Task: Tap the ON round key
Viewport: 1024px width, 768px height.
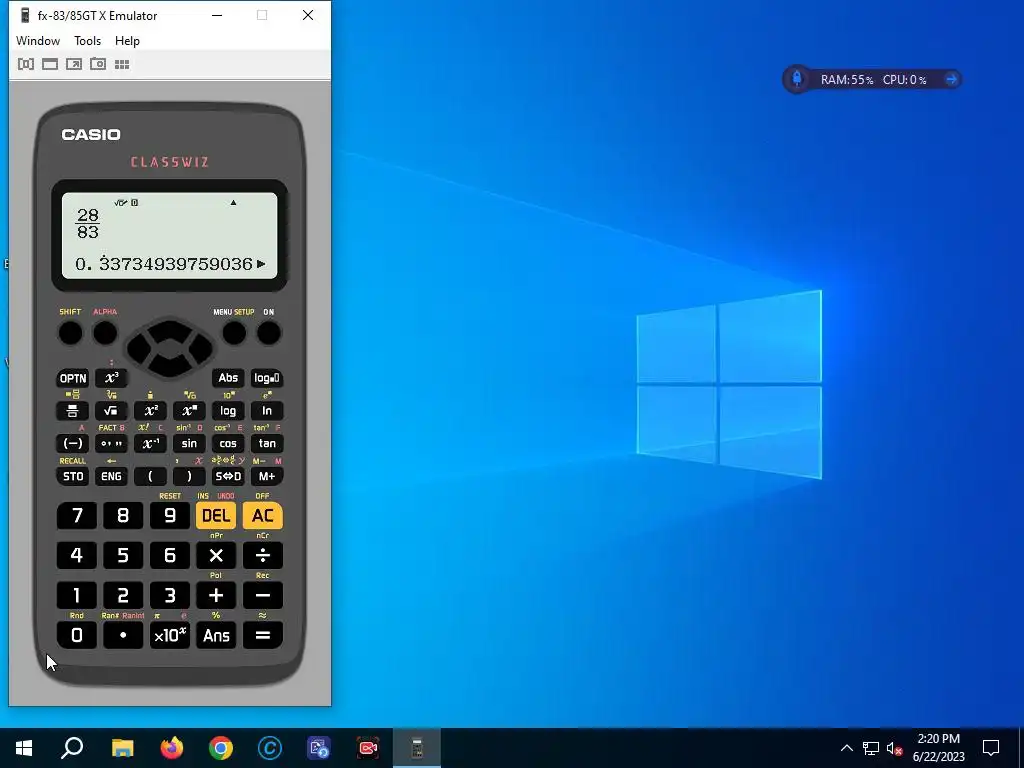Action: click(268, 333)
